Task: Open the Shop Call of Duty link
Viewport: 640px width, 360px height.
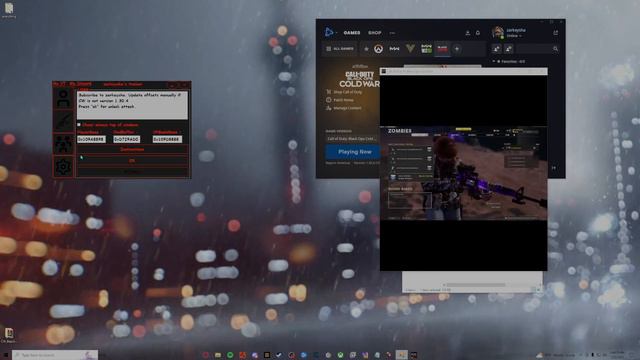Action: 344,92
